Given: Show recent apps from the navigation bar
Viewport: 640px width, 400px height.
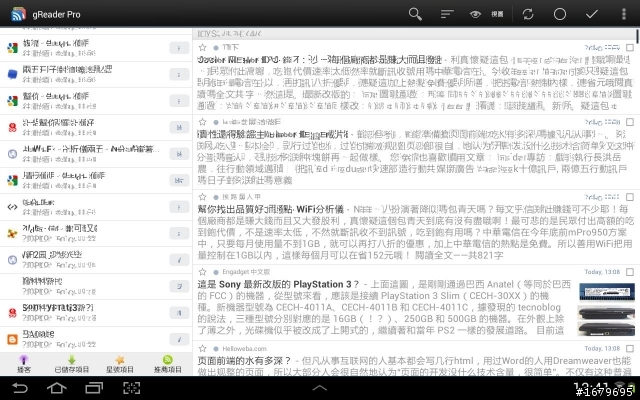Looking at the screenshot, I should (94, 388).
